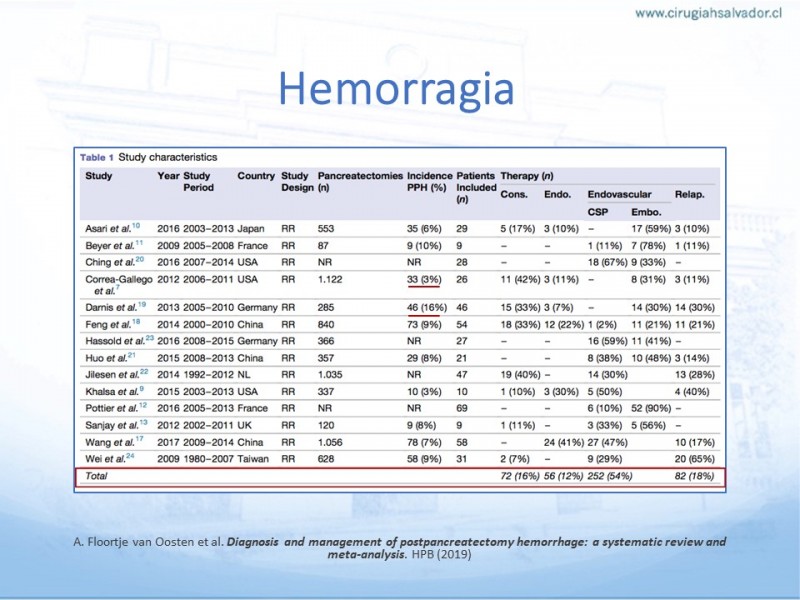Click the 'Cons.' subheader
The width and height of the screenshot is (800, 600).
[514, 194]
